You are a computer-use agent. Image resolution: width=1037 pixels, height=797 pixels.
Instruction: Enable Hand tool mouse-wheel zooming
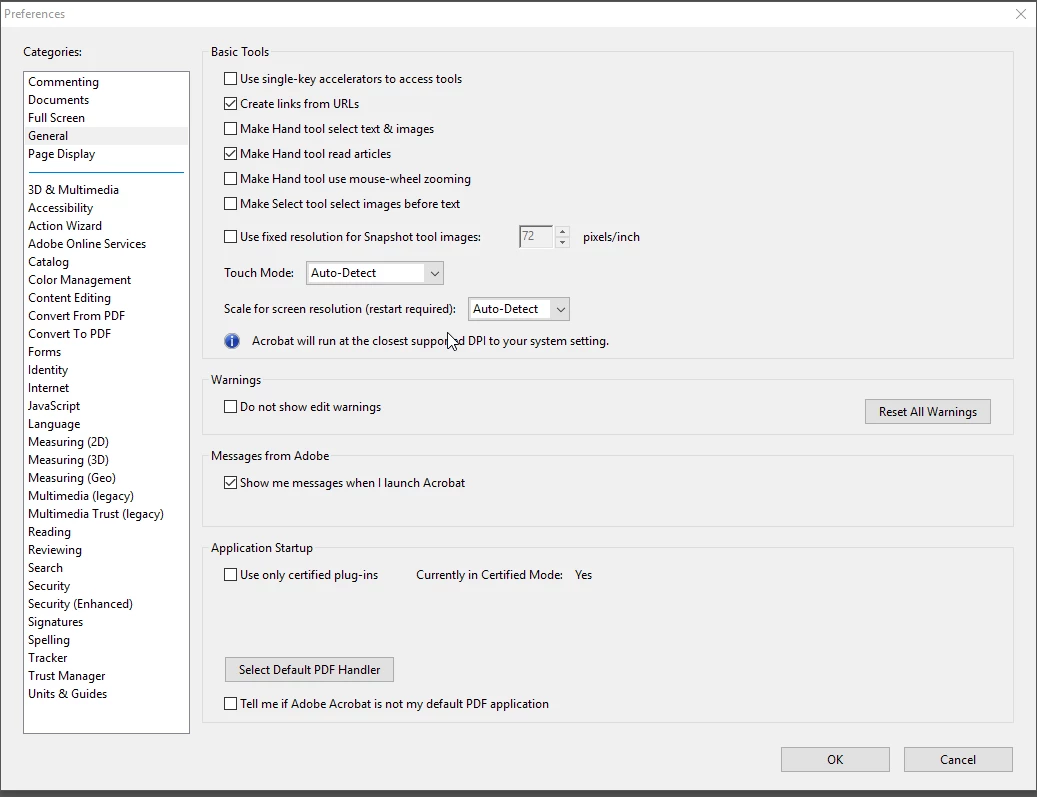(x=230, y=179)
